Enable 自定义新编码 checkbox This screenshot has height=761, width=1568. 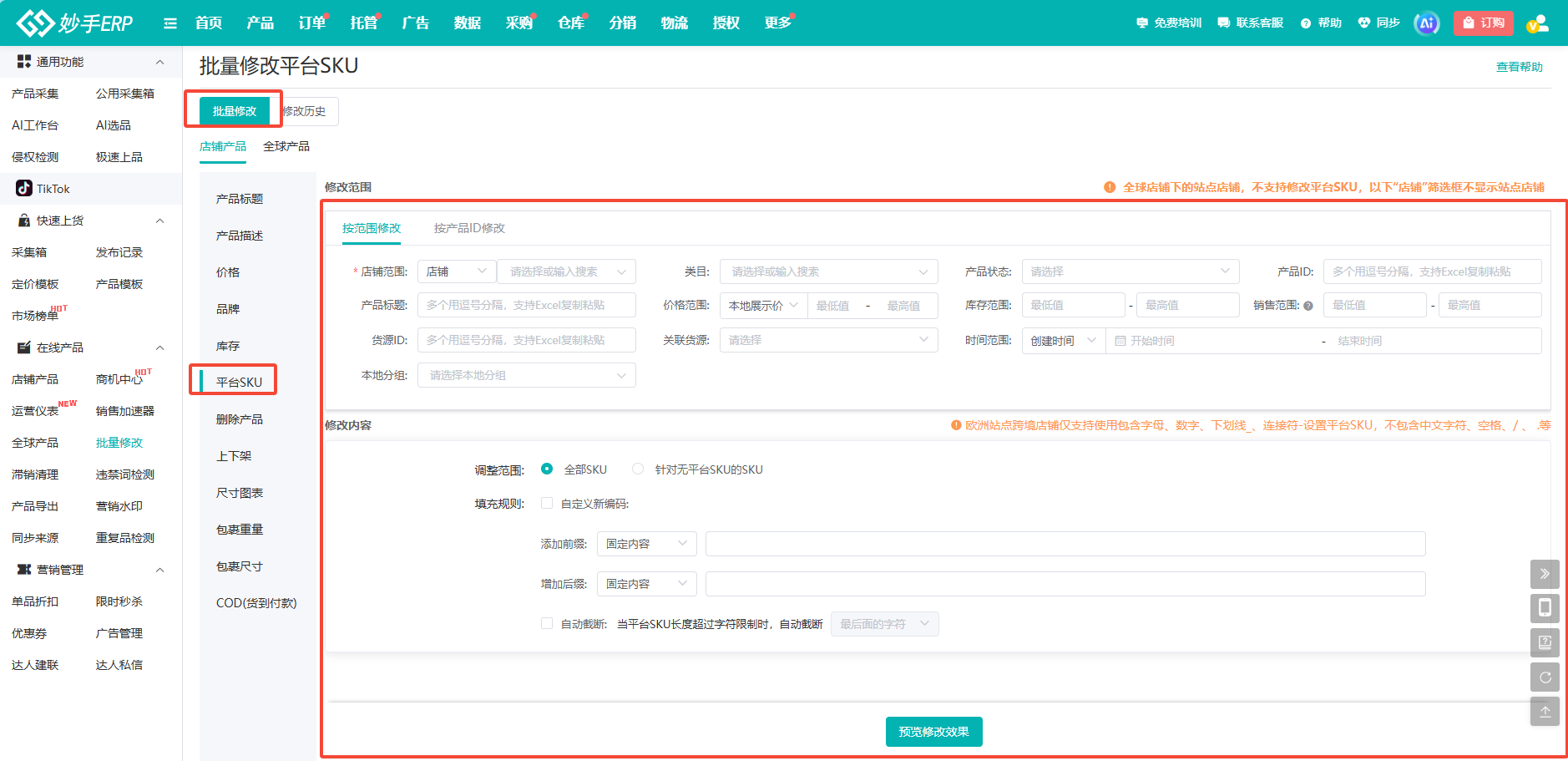click(547, 503)
